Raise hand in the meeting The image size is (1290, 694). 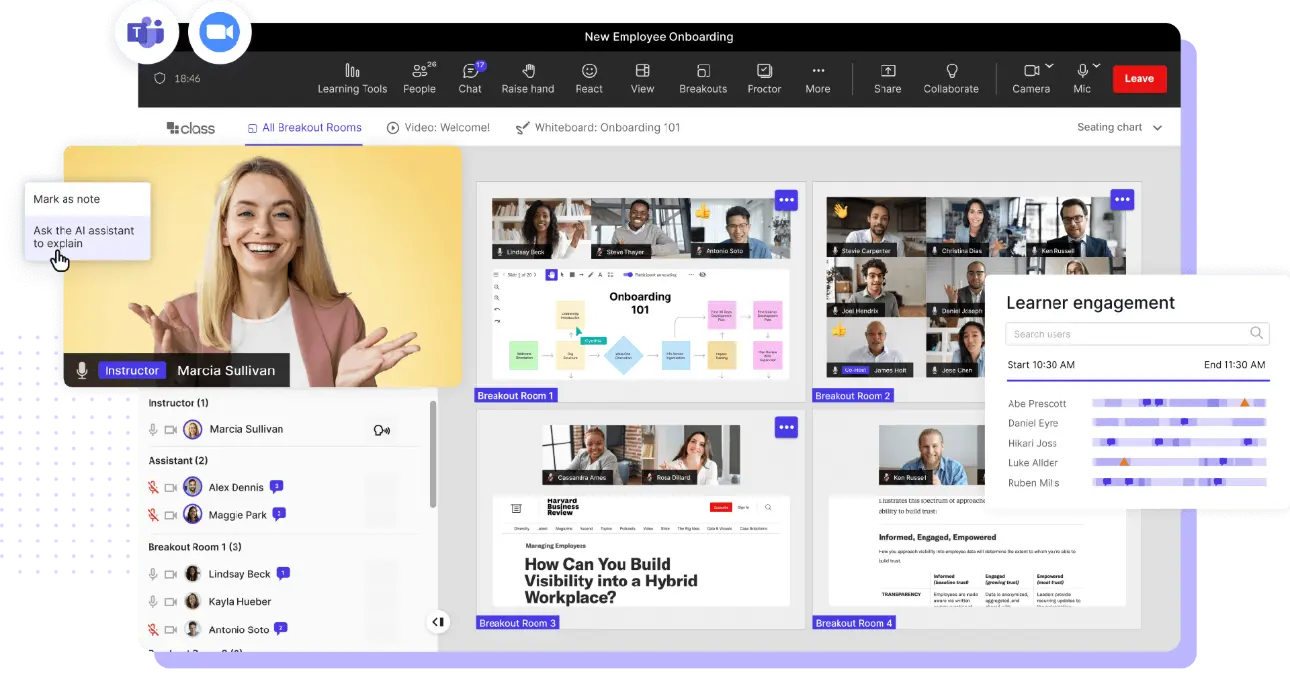(528, 78)
